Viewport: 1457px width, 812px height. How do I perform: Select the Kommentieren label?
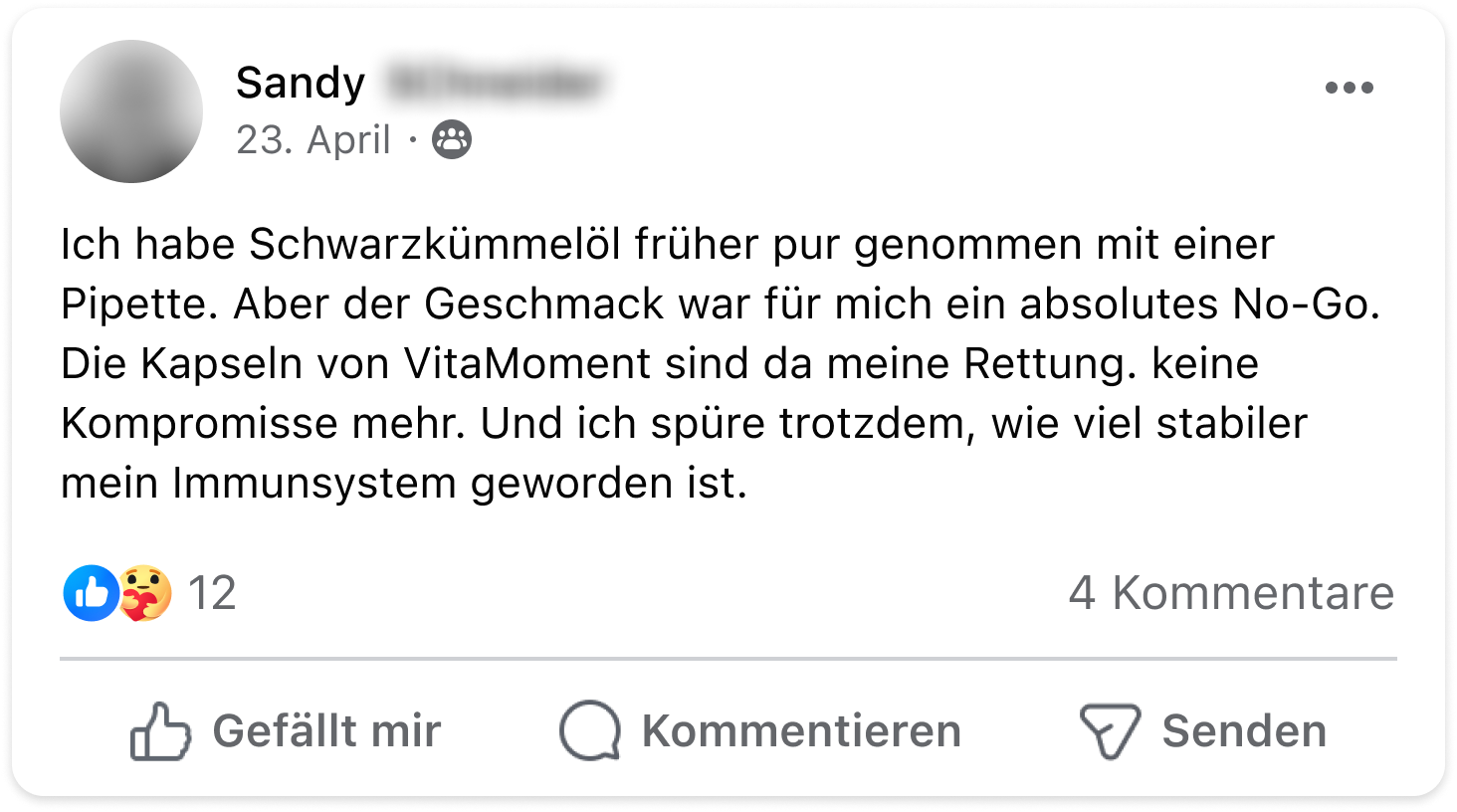(x=801, y=731)
